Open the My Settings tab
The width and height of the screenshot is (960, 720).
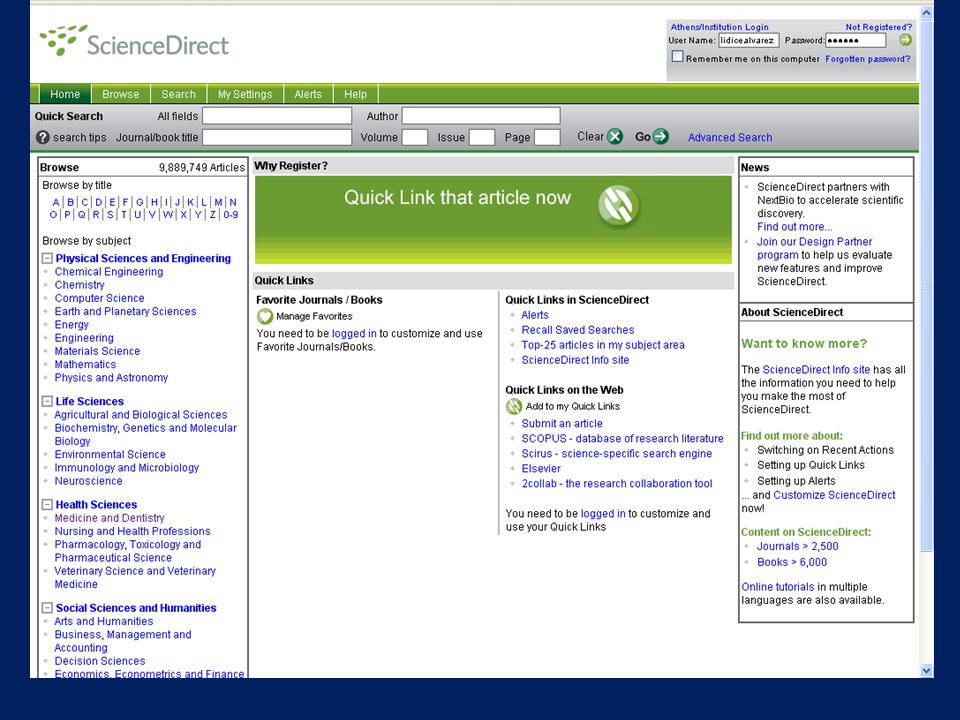[x=245, y=94]
